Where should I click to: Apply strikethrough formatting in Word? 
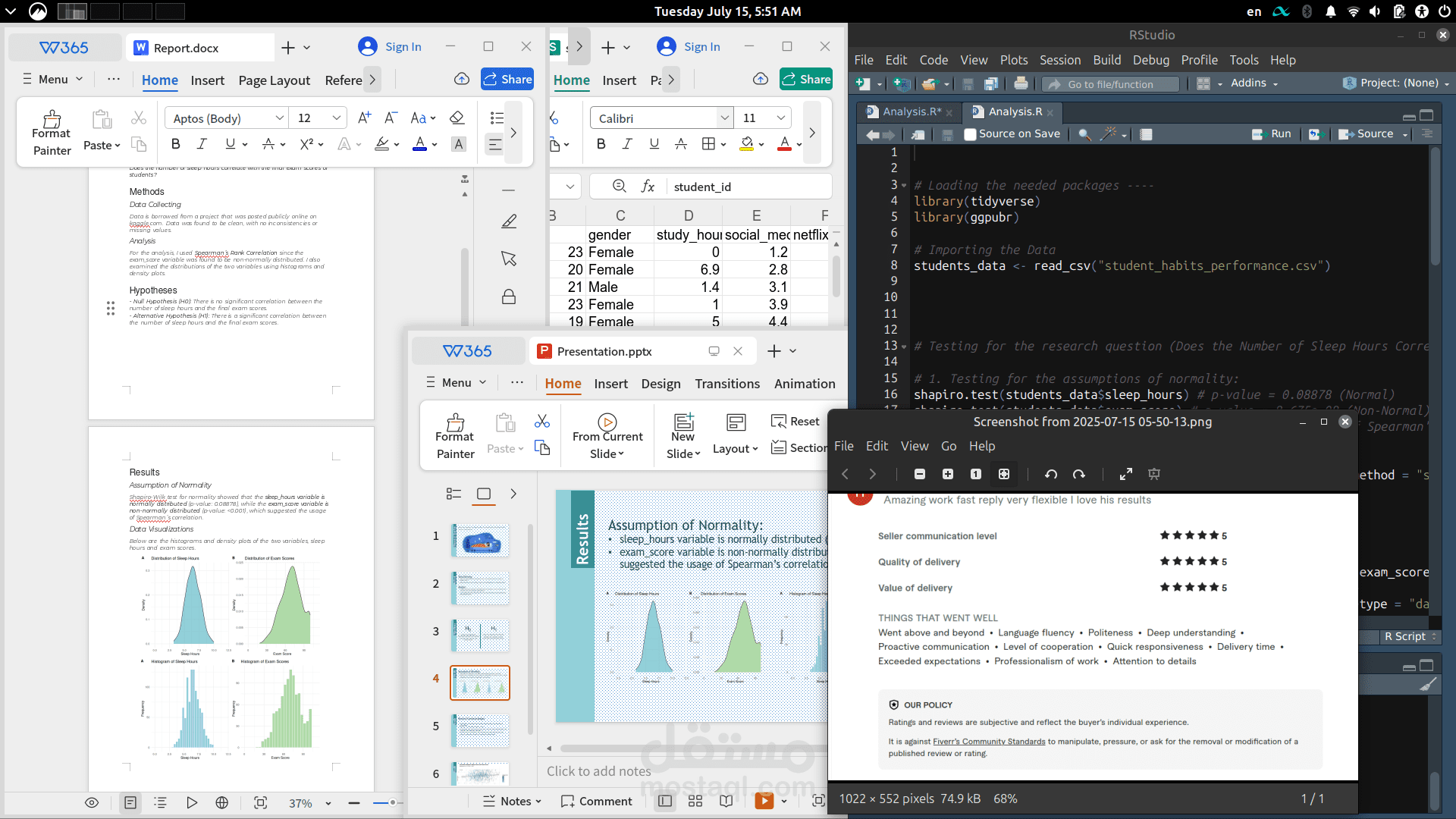tap(268, 143)
